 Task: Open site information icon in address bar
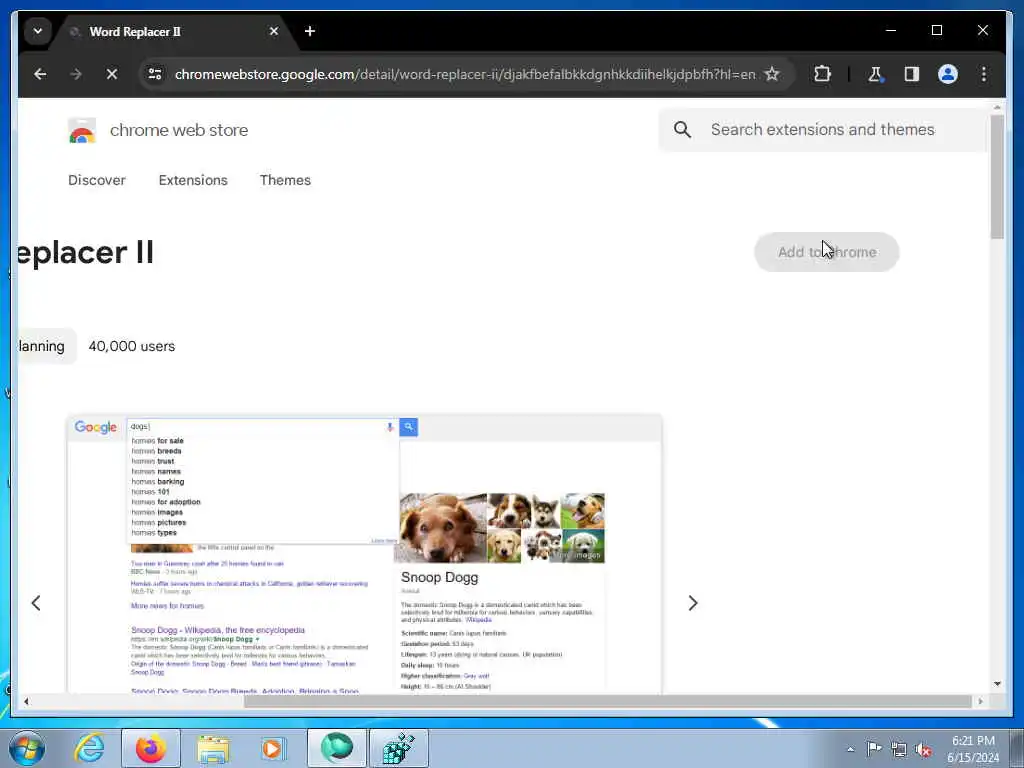point(155,74)
